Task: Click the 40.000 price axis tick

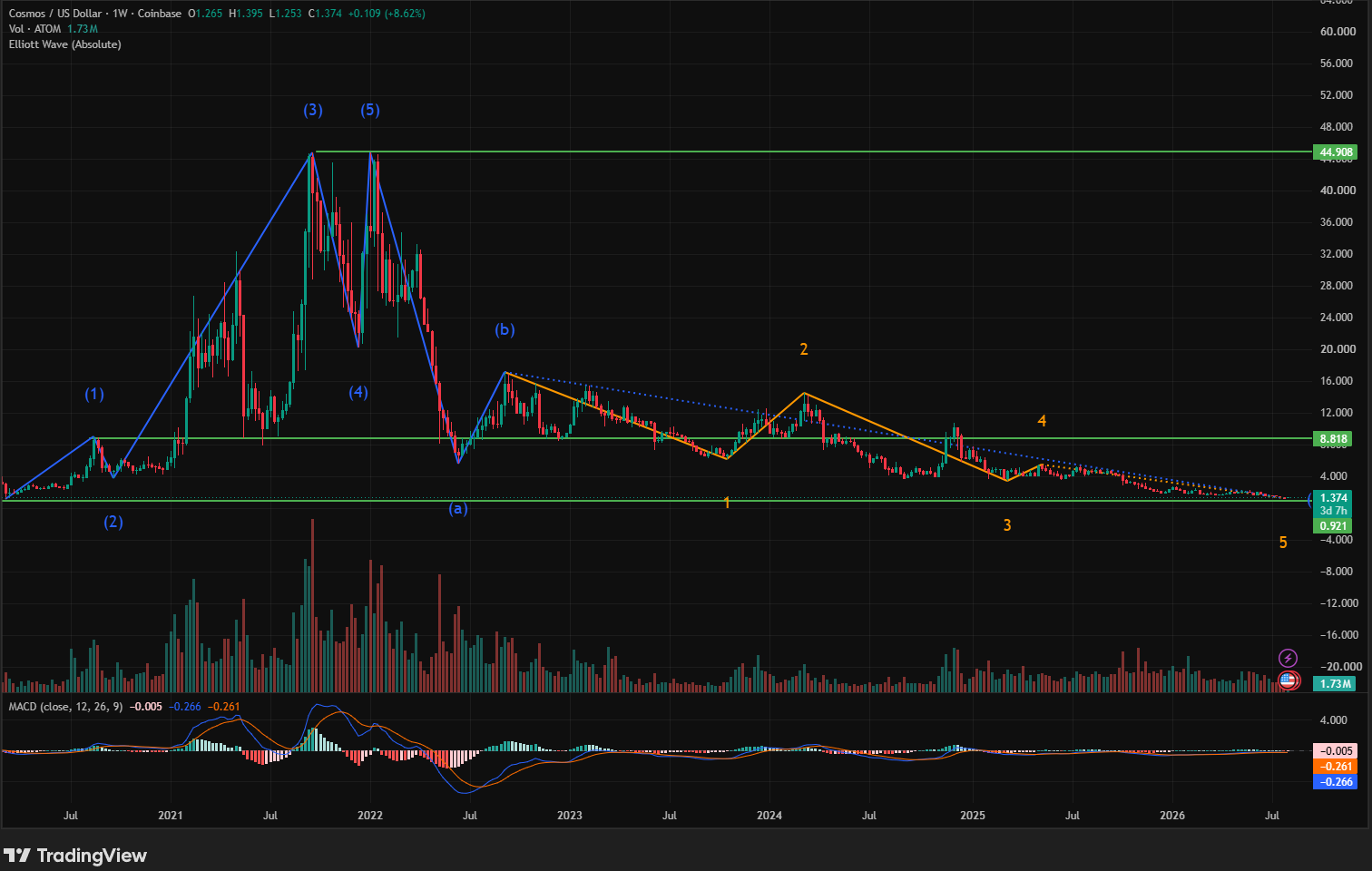Action: tap(1338, 191)
